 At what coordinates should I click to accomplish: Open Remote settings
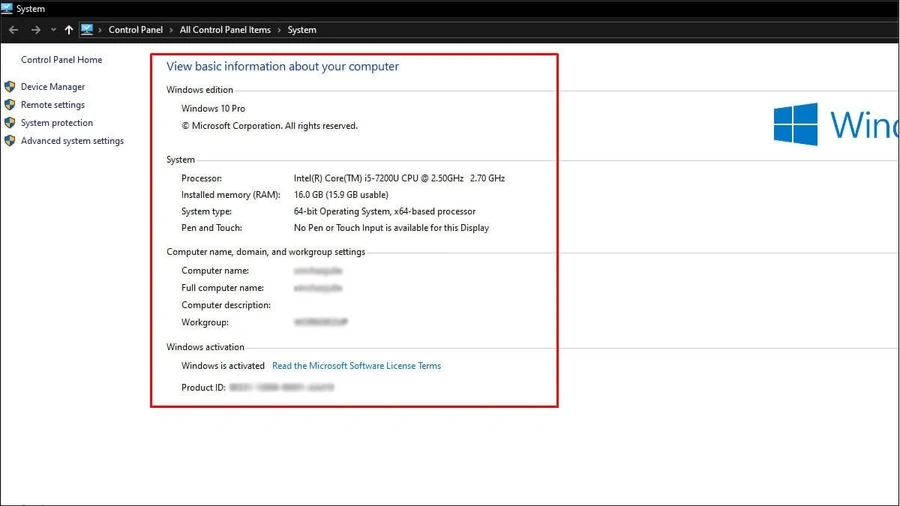(x=53, y=104)
